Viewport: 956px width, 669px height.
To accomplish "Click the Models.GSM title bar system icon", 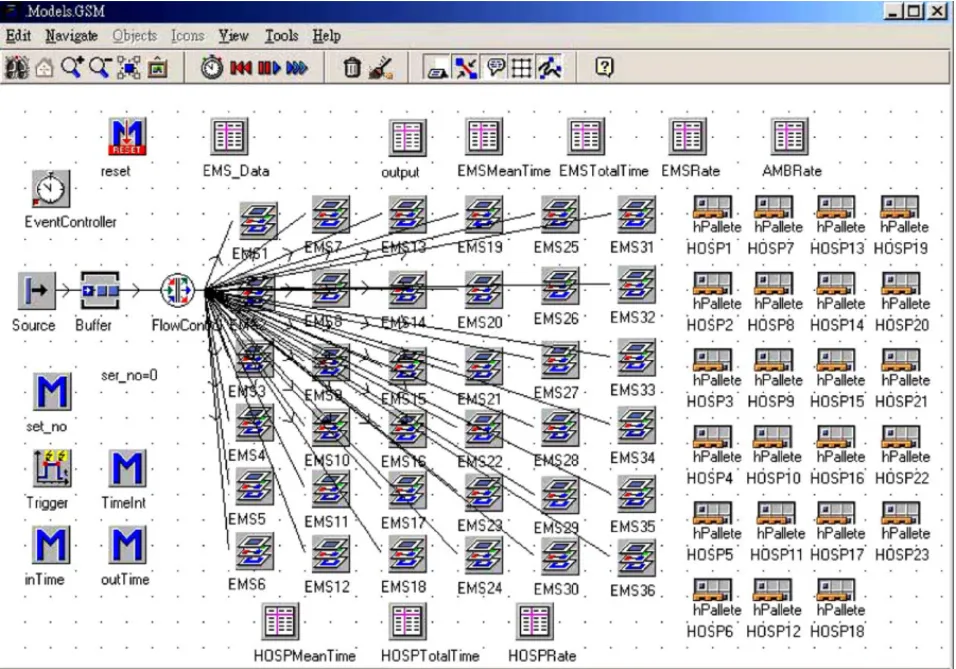I will coord(12,10).
